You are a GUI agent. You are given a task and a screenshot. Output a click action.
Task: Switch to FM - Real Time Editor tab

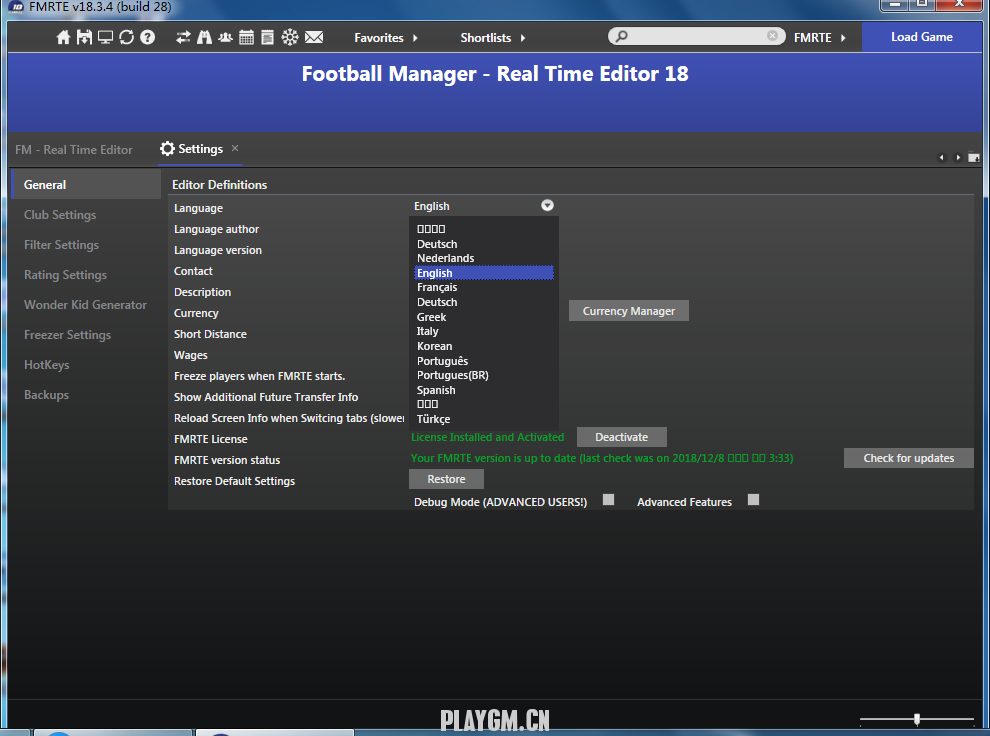coord(74,150)
